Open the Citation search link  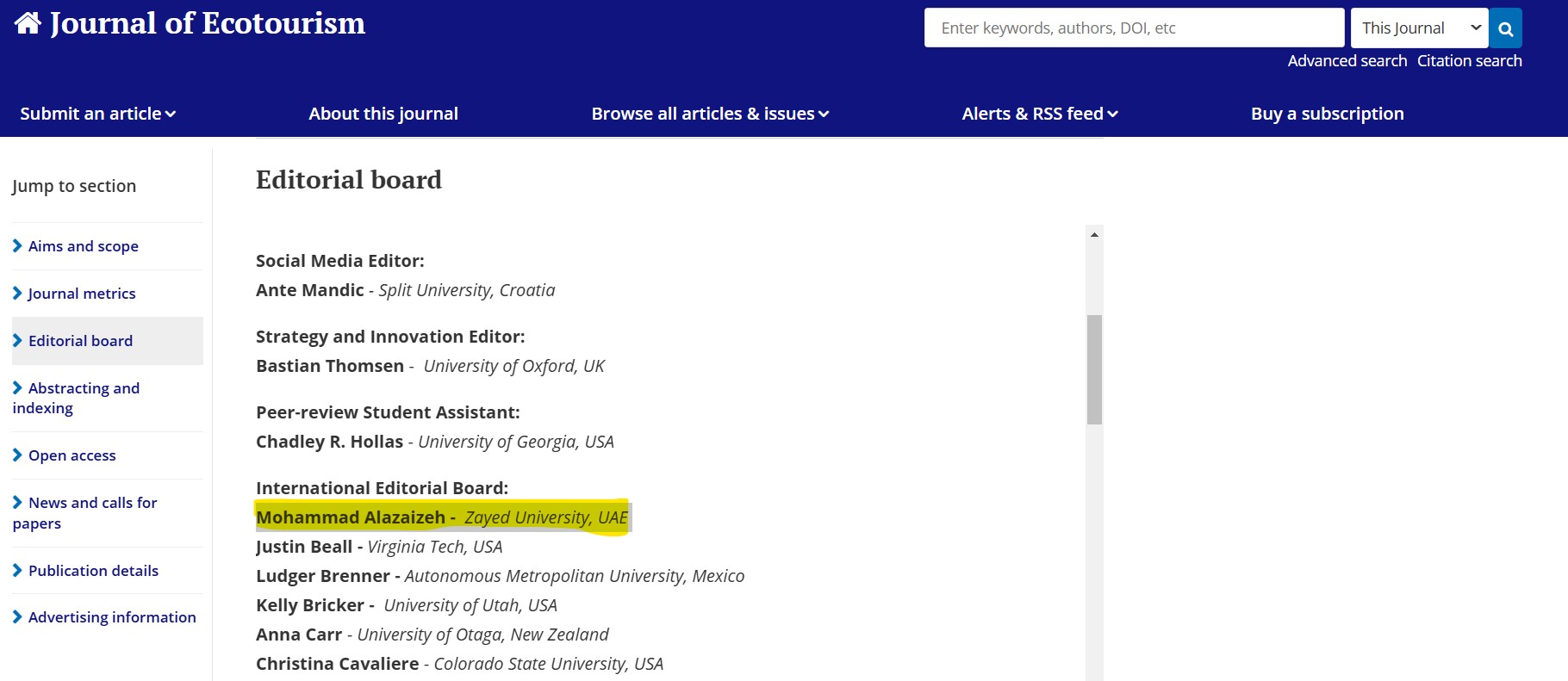[x=1469, y=61]
